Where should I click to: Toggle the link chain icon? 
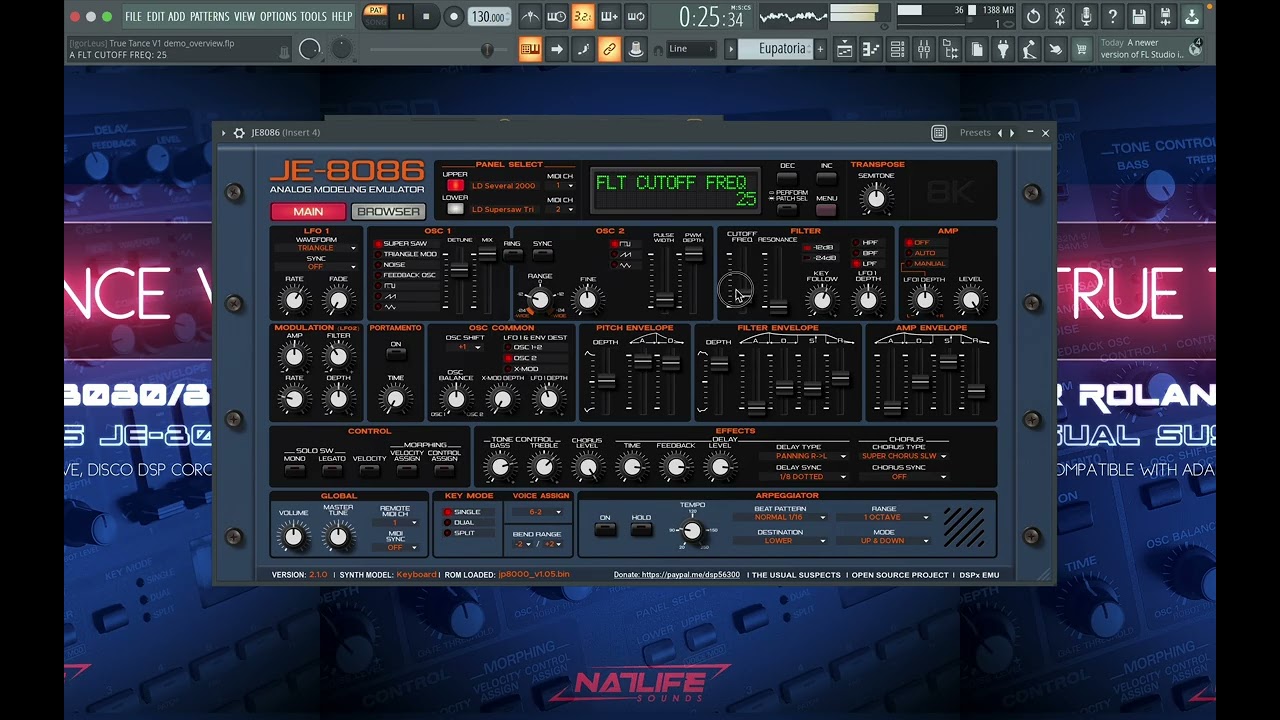tap(609, 49)
